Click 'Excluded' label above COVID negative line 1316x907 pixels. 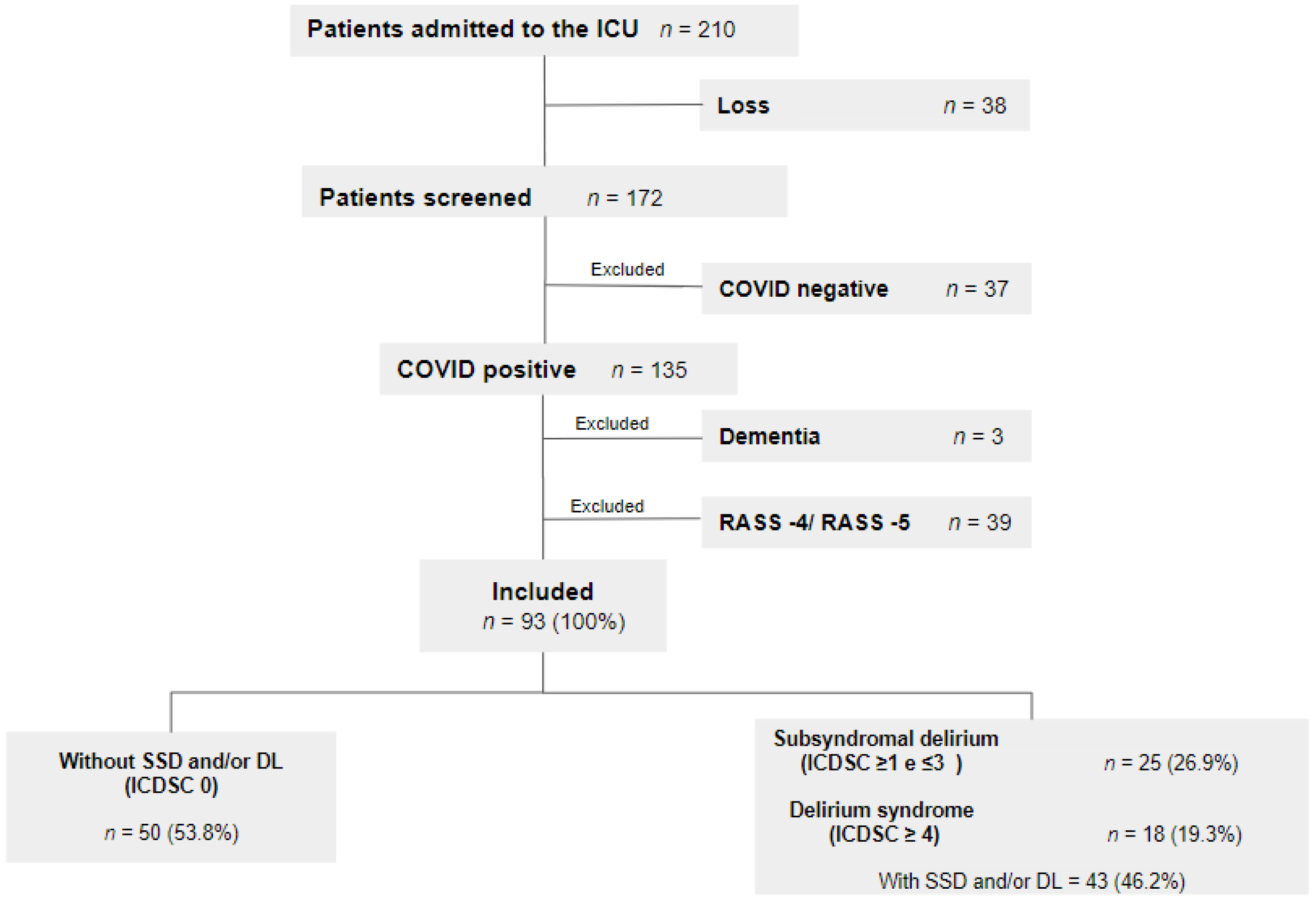pyautogui.click(x=627, y=269)
